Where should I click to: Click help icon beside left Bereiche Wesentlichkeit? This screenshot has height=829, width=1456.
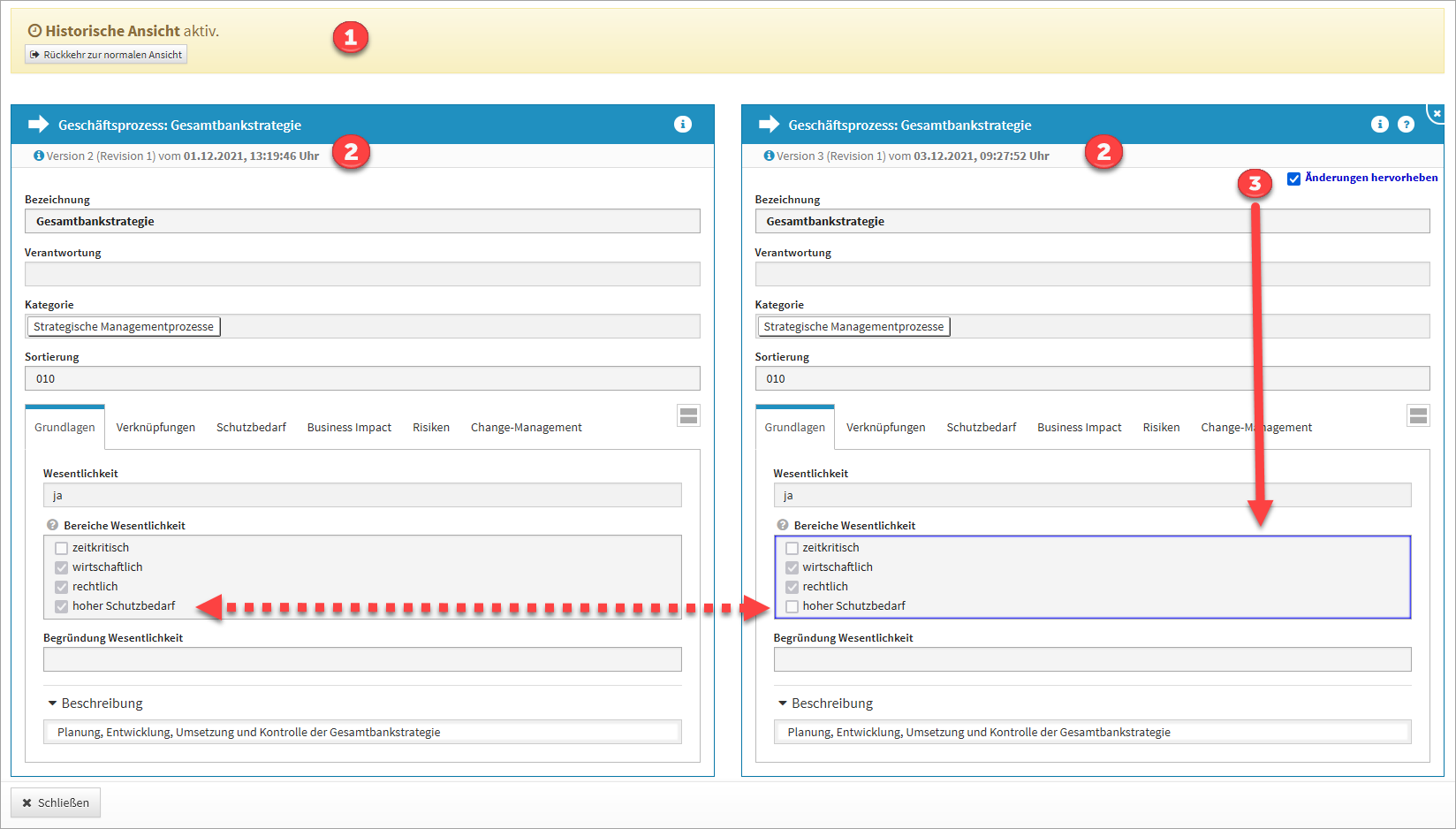[x=52, y=525]
